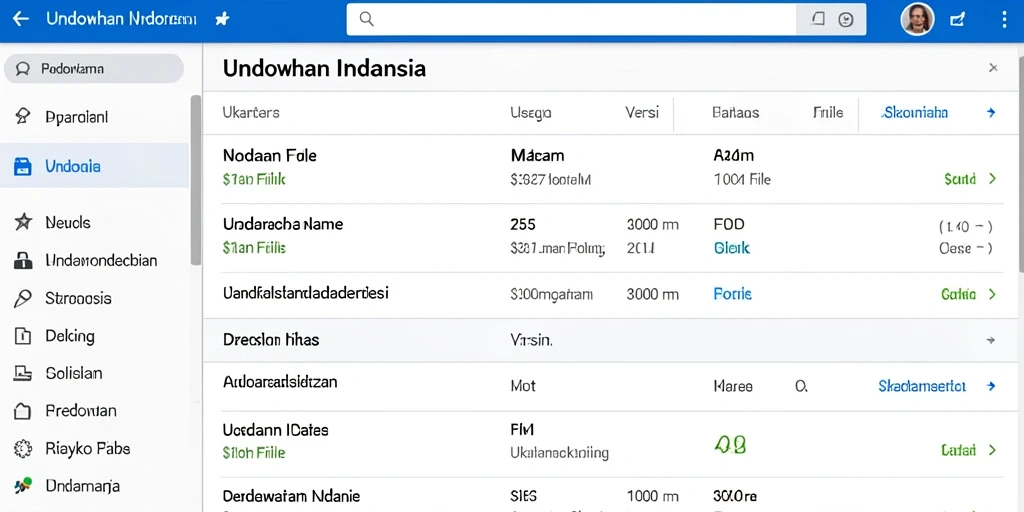
Task: Click the Undowhan Indansia panel title
Action: click(x=325, y=68)
